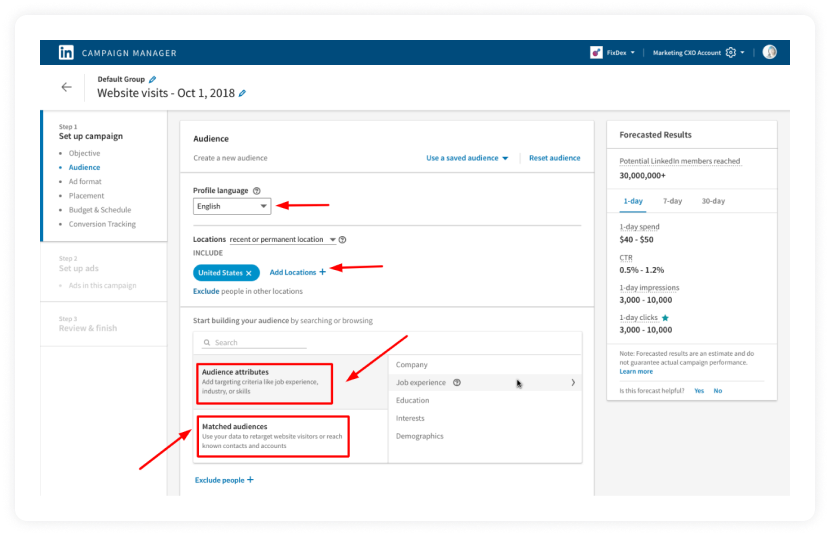Click Exclude people in other locations link
The height and width of the screenshot is (536, 830).
pos(206,292)
